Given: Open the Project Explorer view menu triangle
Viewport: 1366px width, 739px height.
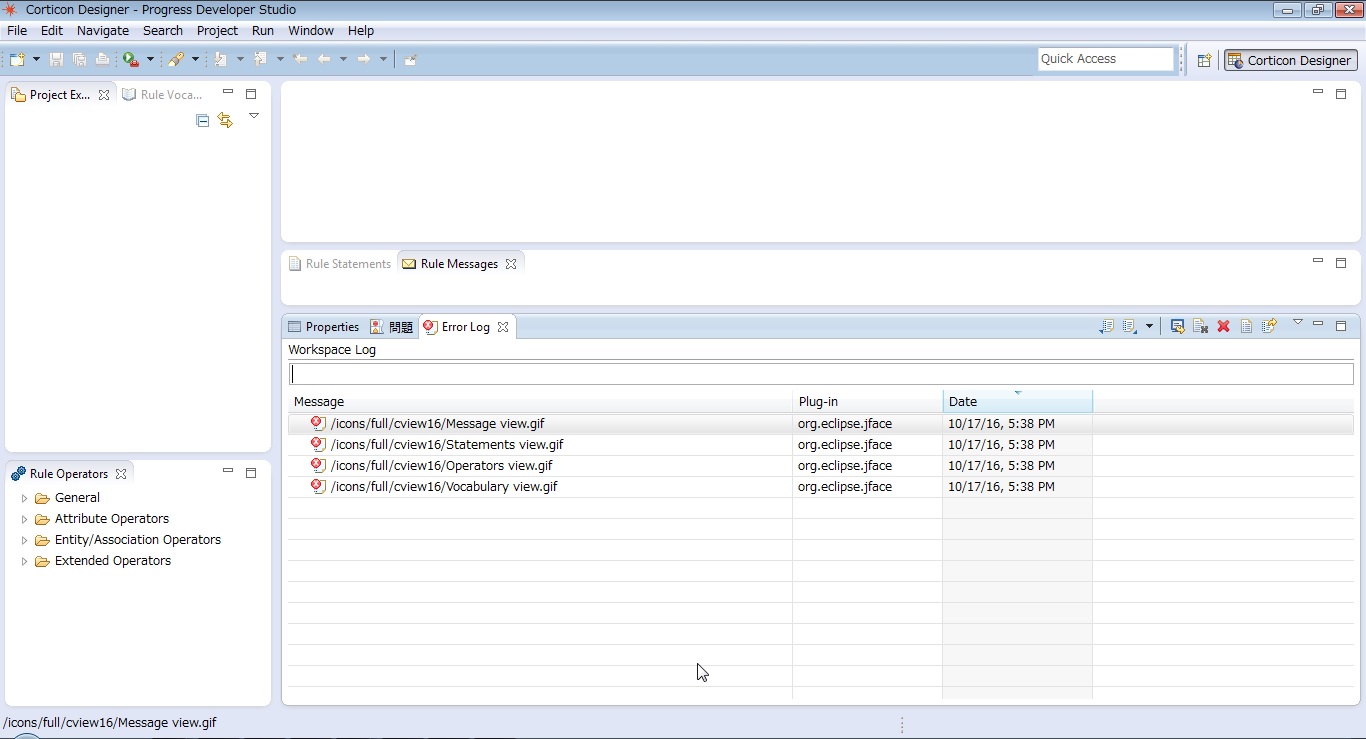Looking at the screenshot, I should 254,116.
